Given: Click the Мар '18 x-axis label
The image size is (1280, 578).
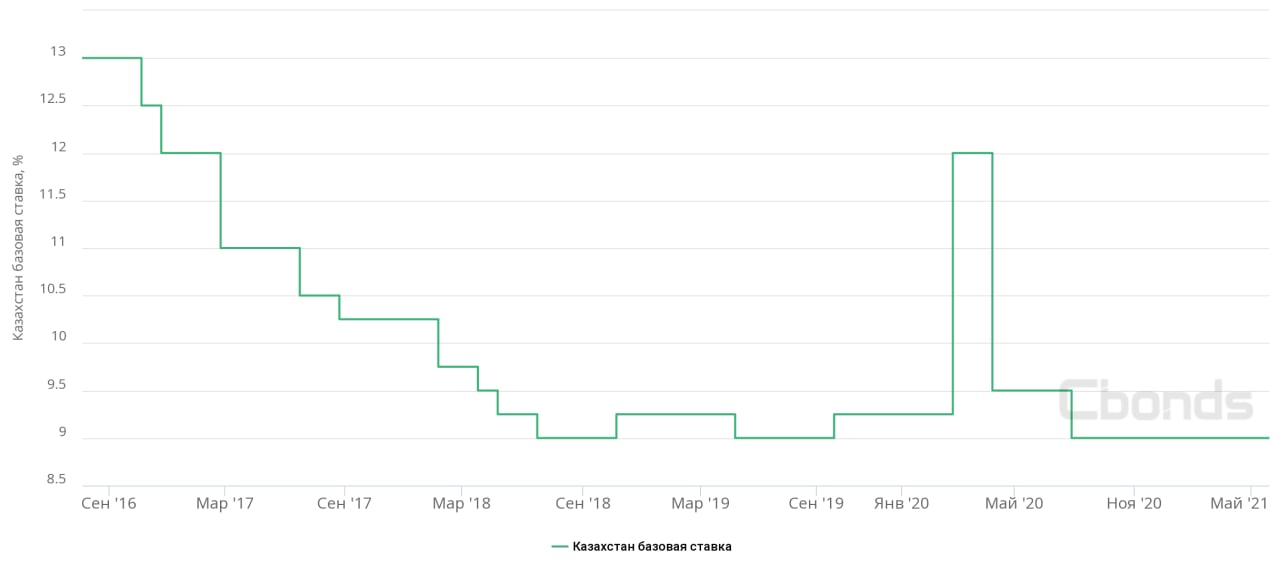Looking at the screenshot, I should tap(461, 504).
